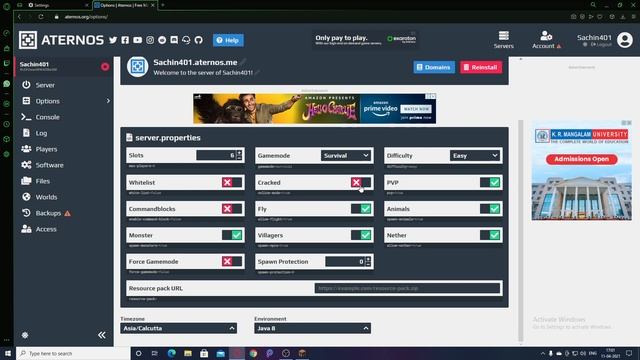This screenshot has width=640, height=360.
Task: Open Aternos Instagram icon
Action: (x=150, y=40)
